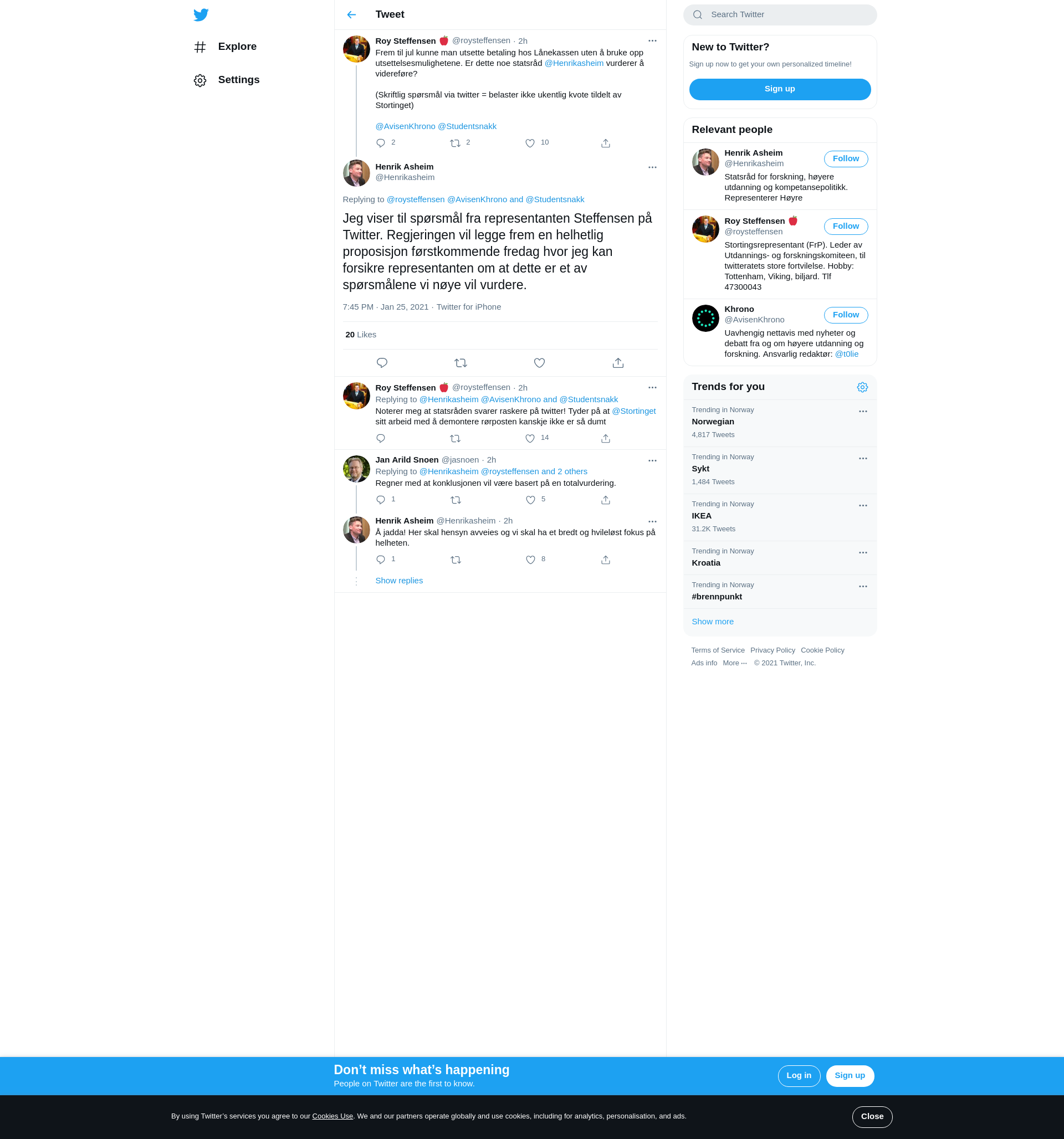Viewport: 1064px width, 1139px height.
Task: Retweet Henrik Asheim's main tweet
Action: click(x=461, y=363)
